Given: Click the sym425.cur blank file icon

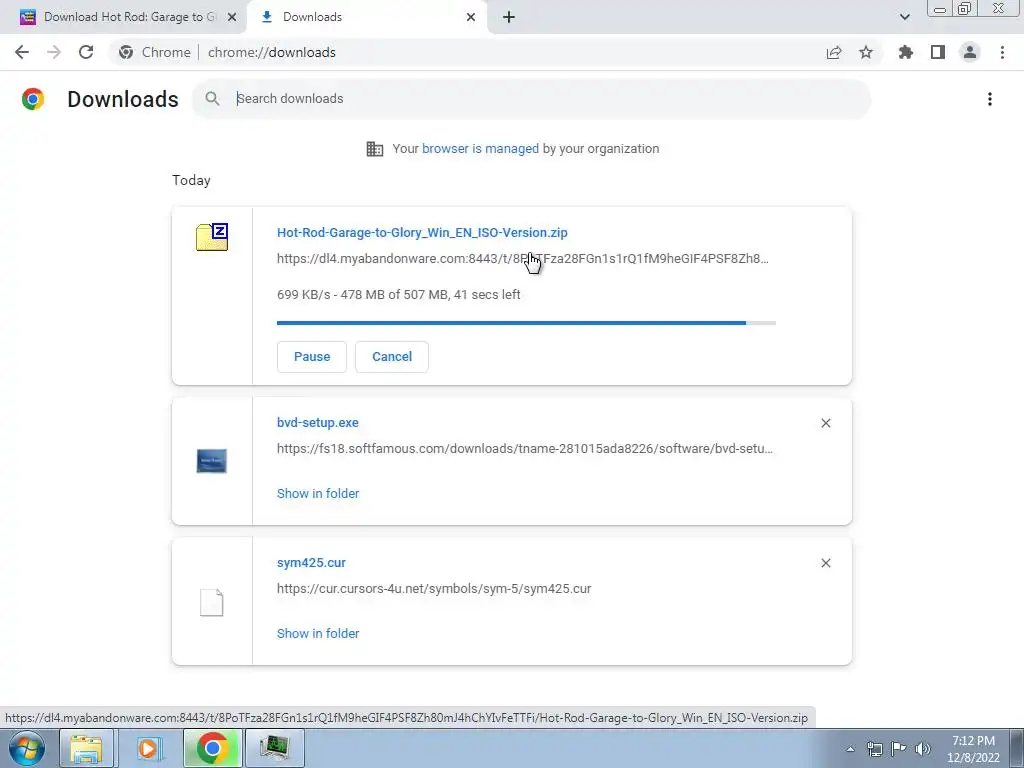Looking at the screenshot, I should pyautogui.click(x=212, y=602).
